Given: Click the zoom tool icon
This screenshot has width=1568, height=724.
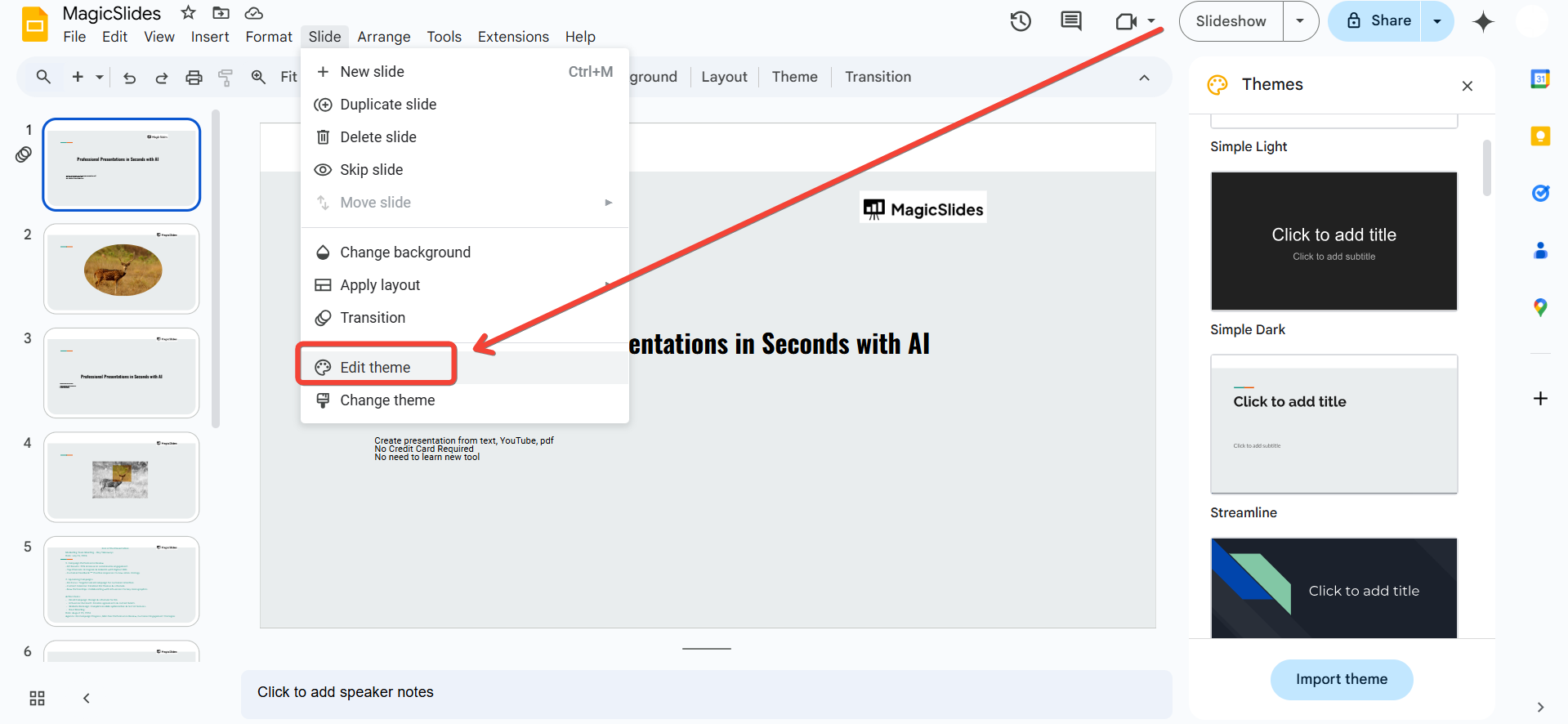Looking at the screenshot, I should (258, 77).
